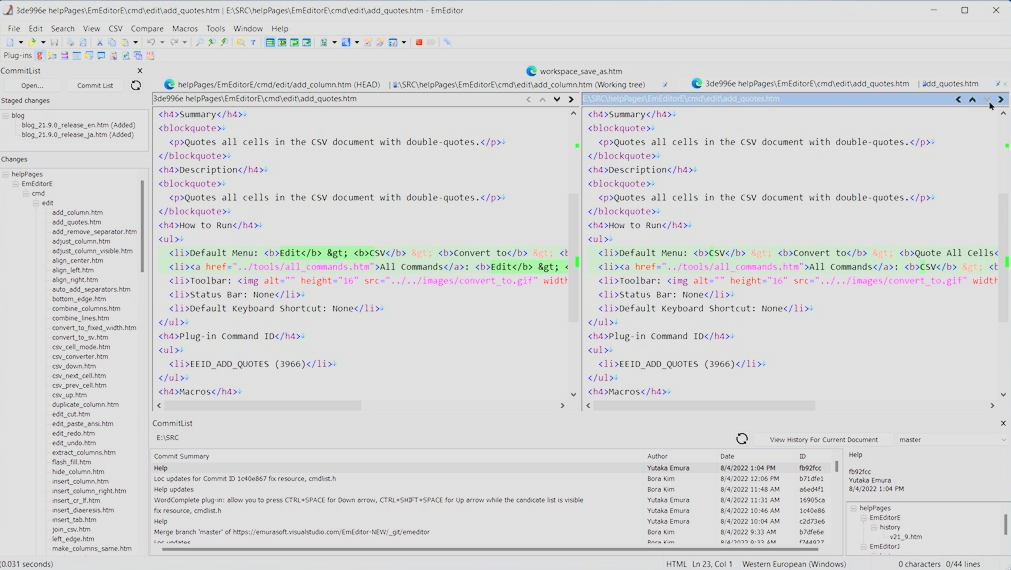Open the master branch dropdown
The image size is (1011, 570).
pyautogui.click(x=952, y=440)
